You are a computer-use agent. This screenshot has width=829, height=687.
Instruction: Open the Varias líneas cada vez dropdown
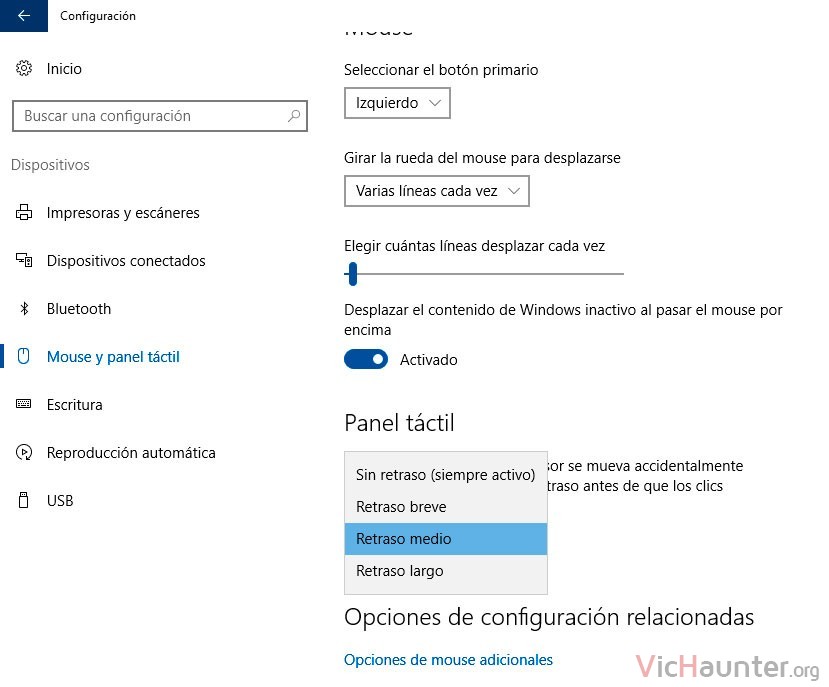[x=437, y=191]
